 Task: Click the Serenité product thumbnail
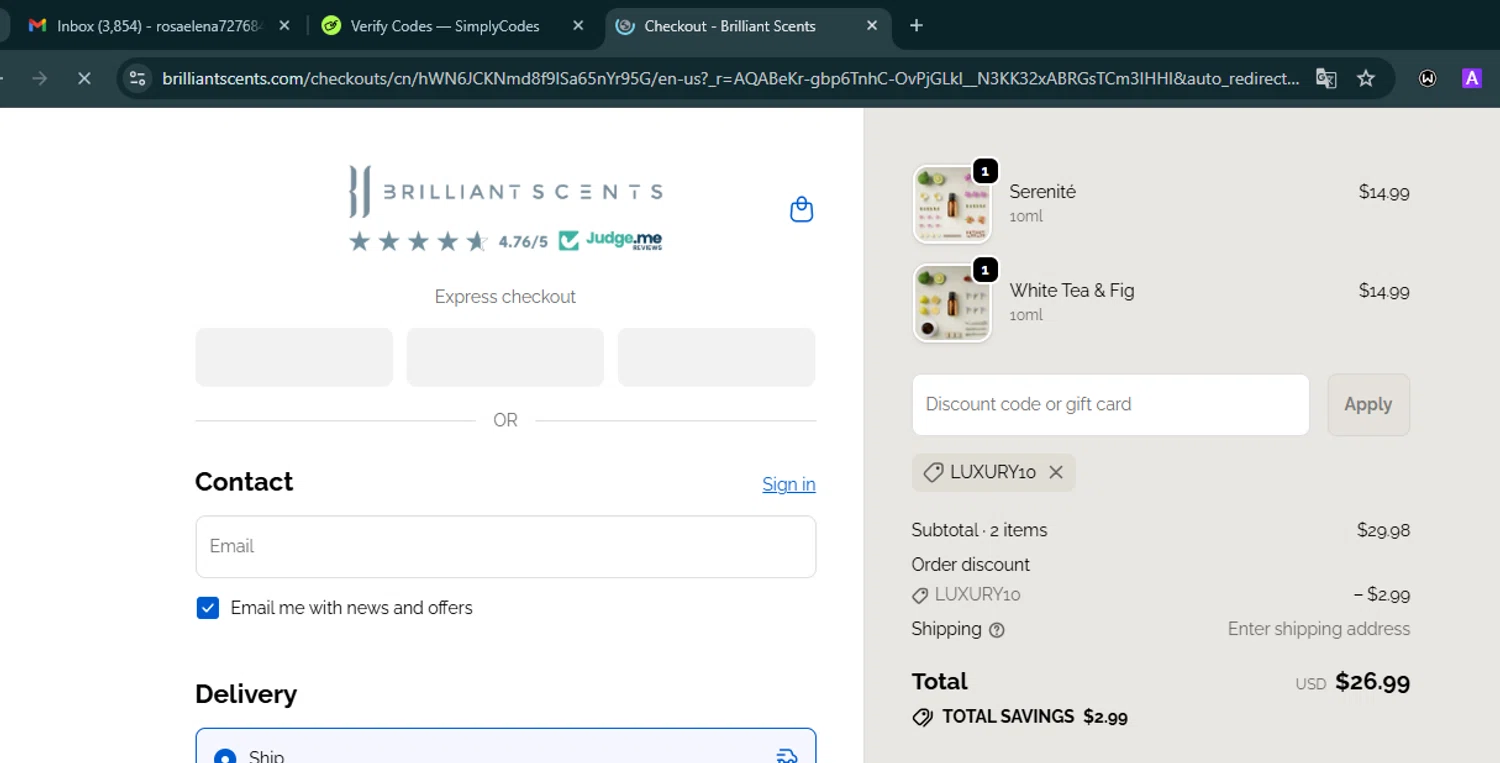pos(952,204)
